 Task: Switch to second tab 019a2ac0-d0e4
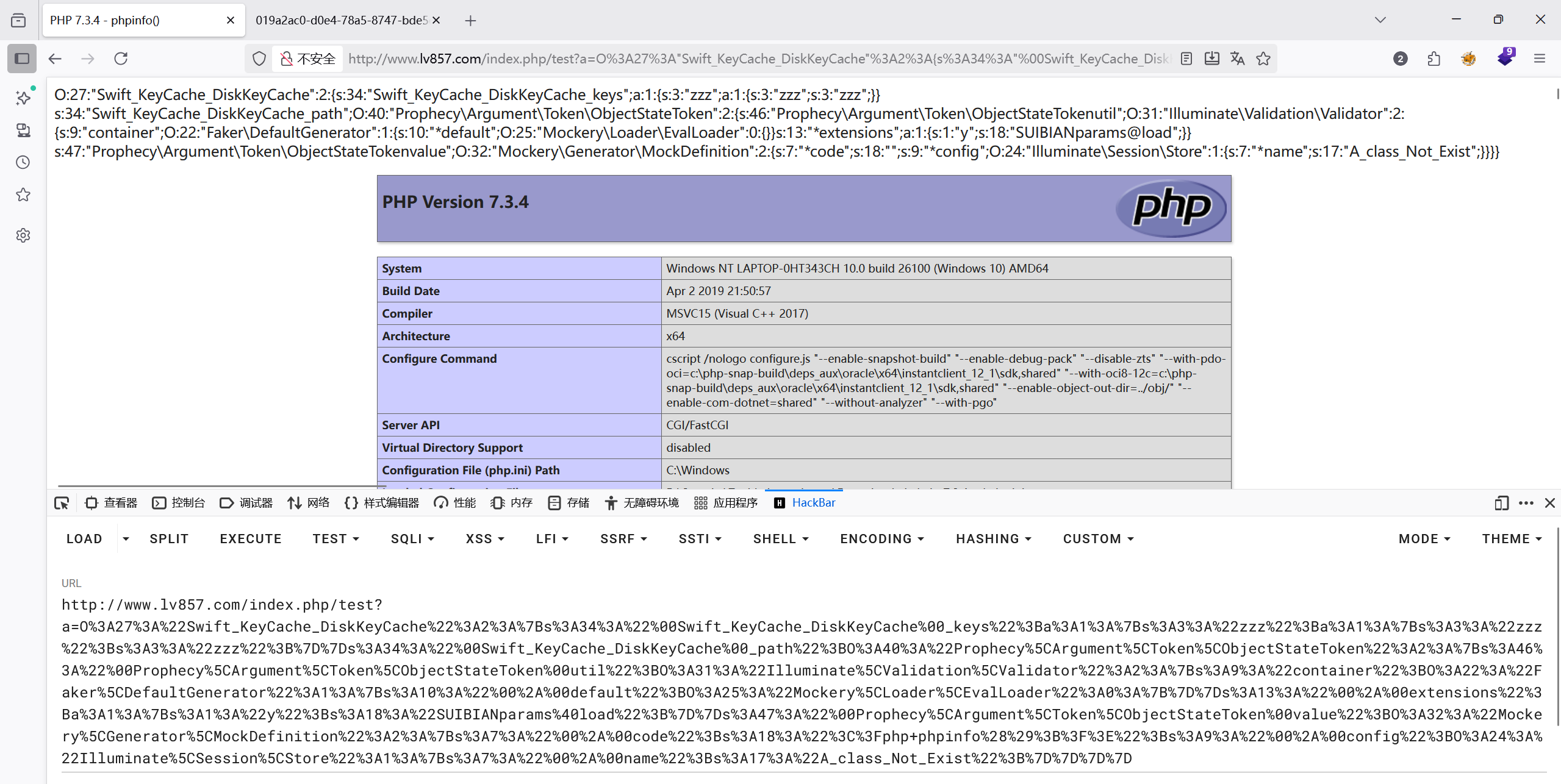pyautogui.click(x=342, y=20)
